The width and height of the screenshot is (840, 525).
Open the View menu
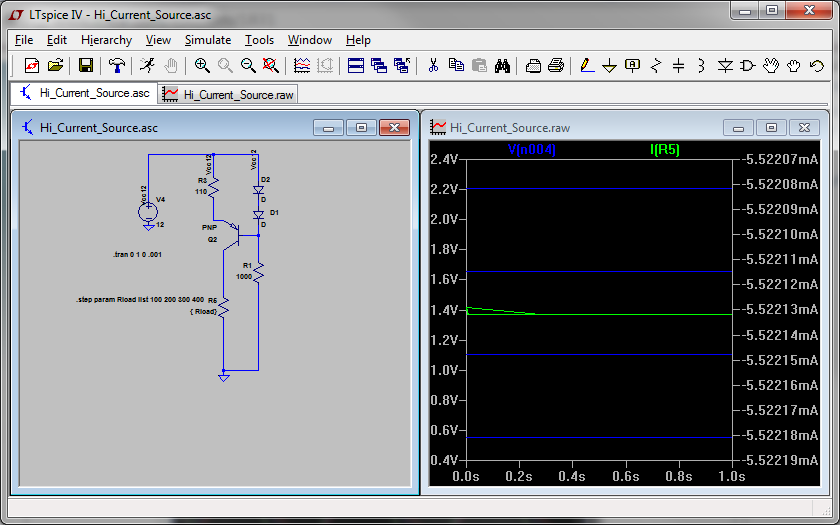(x=159, y=40)
